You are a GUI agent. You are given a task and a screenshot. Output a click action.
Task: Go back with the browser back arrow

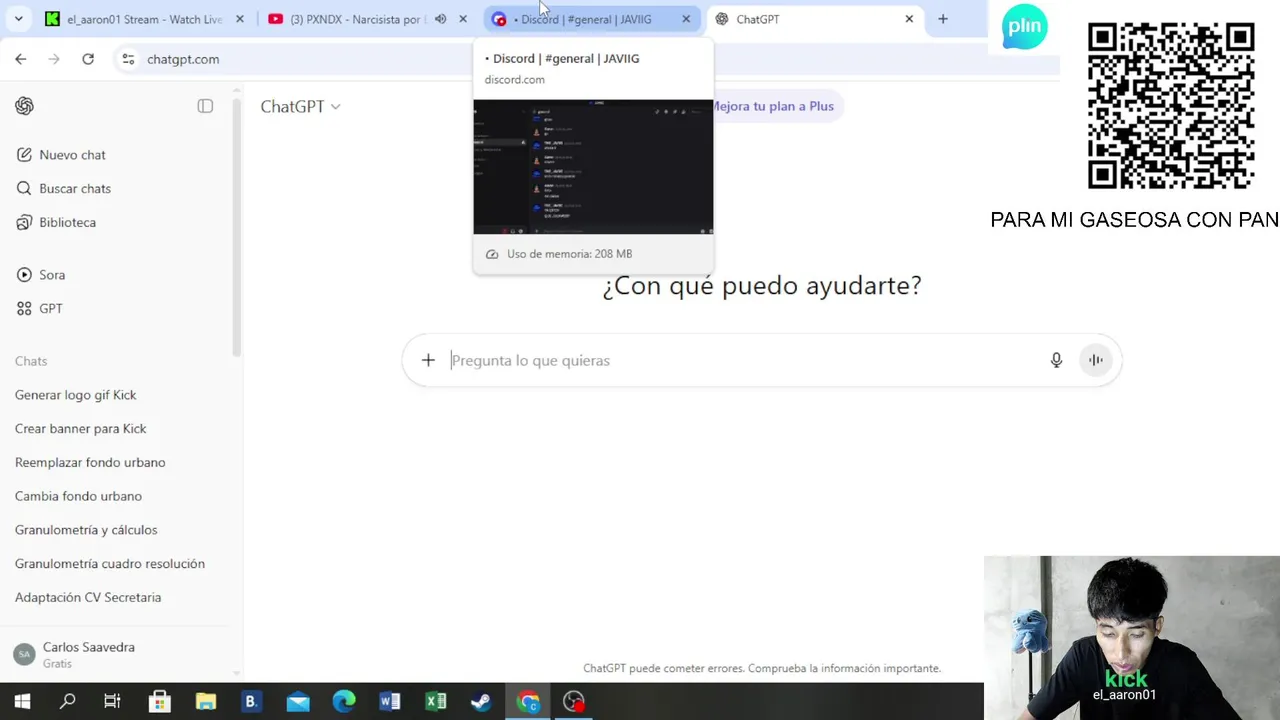coord(21,59)
